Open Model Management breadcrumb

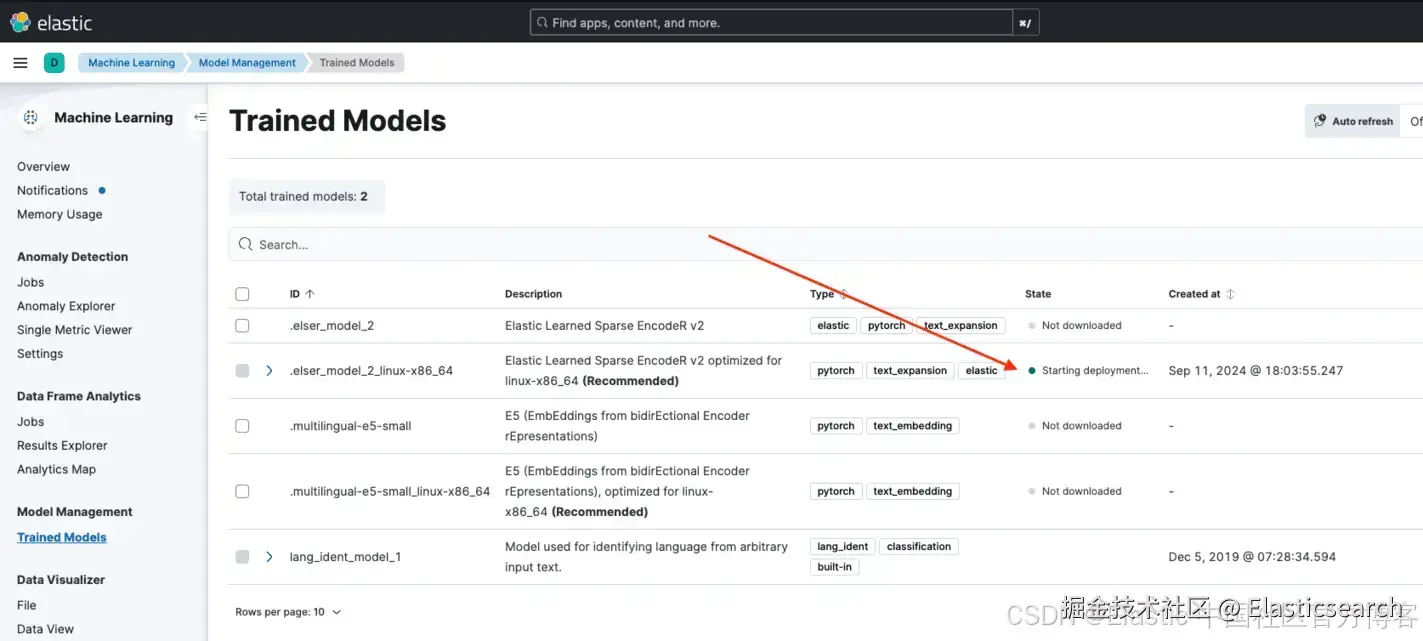pyautogui.click(x=247, y=63)
